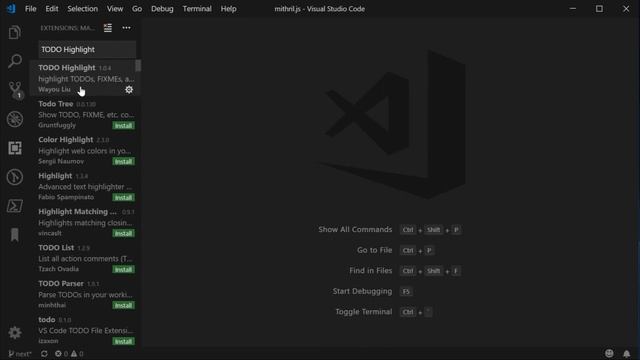Click the Synchronize Changes icon in status bar
Screen dimensions: 640x360
coord(44,354)
